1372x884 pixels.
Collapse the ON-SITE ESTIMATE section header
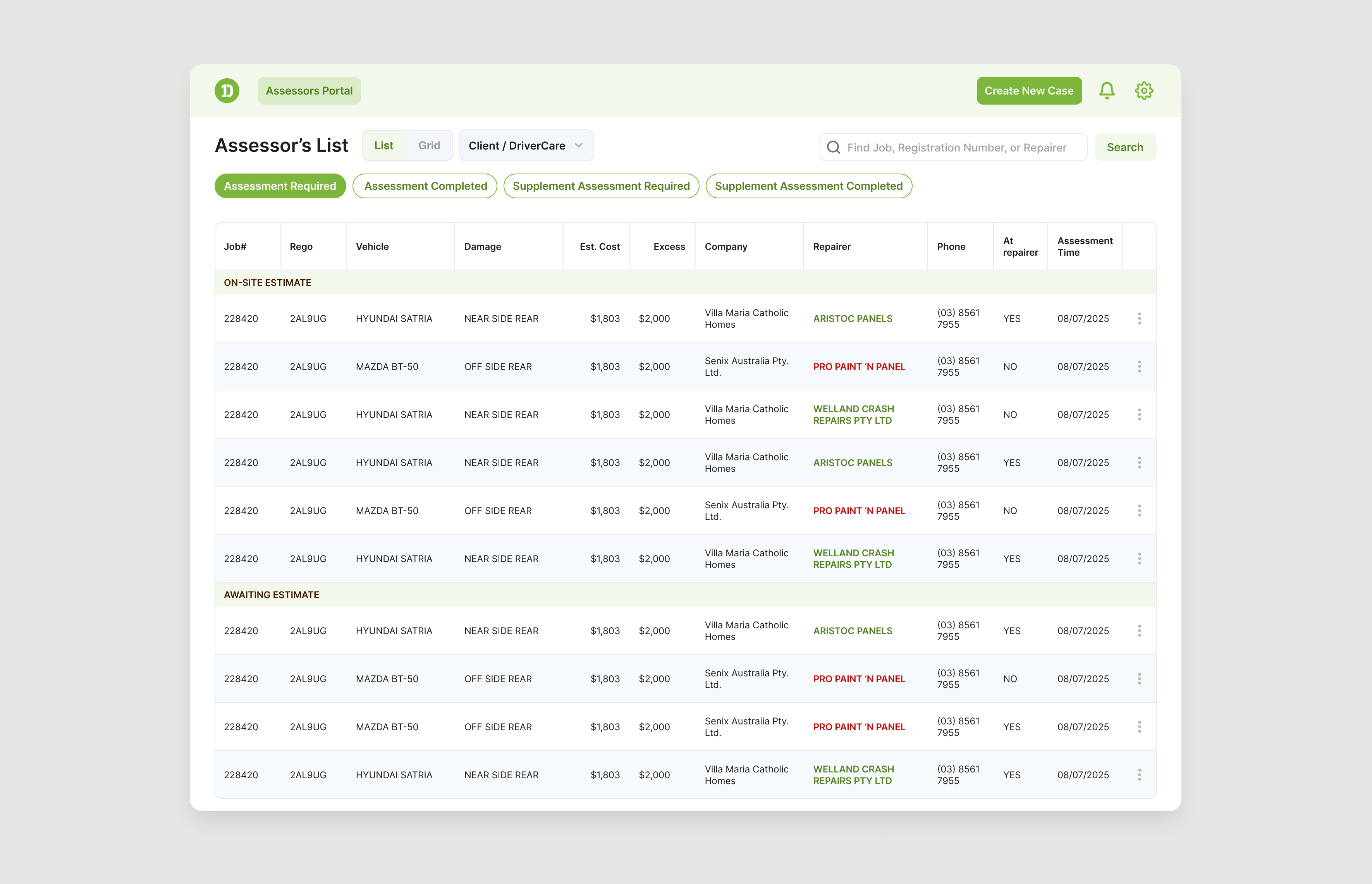(685, 282)
